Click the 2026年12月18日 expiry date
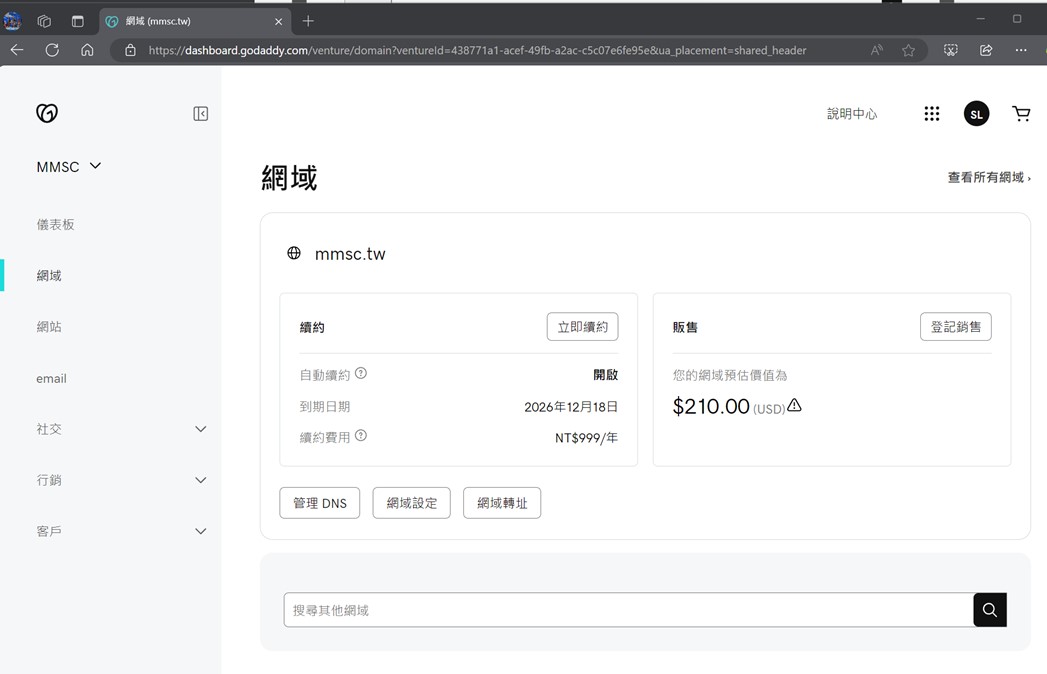Image resolution: width=1047 pixels, height=674 pixels. [x=571, y=407]
